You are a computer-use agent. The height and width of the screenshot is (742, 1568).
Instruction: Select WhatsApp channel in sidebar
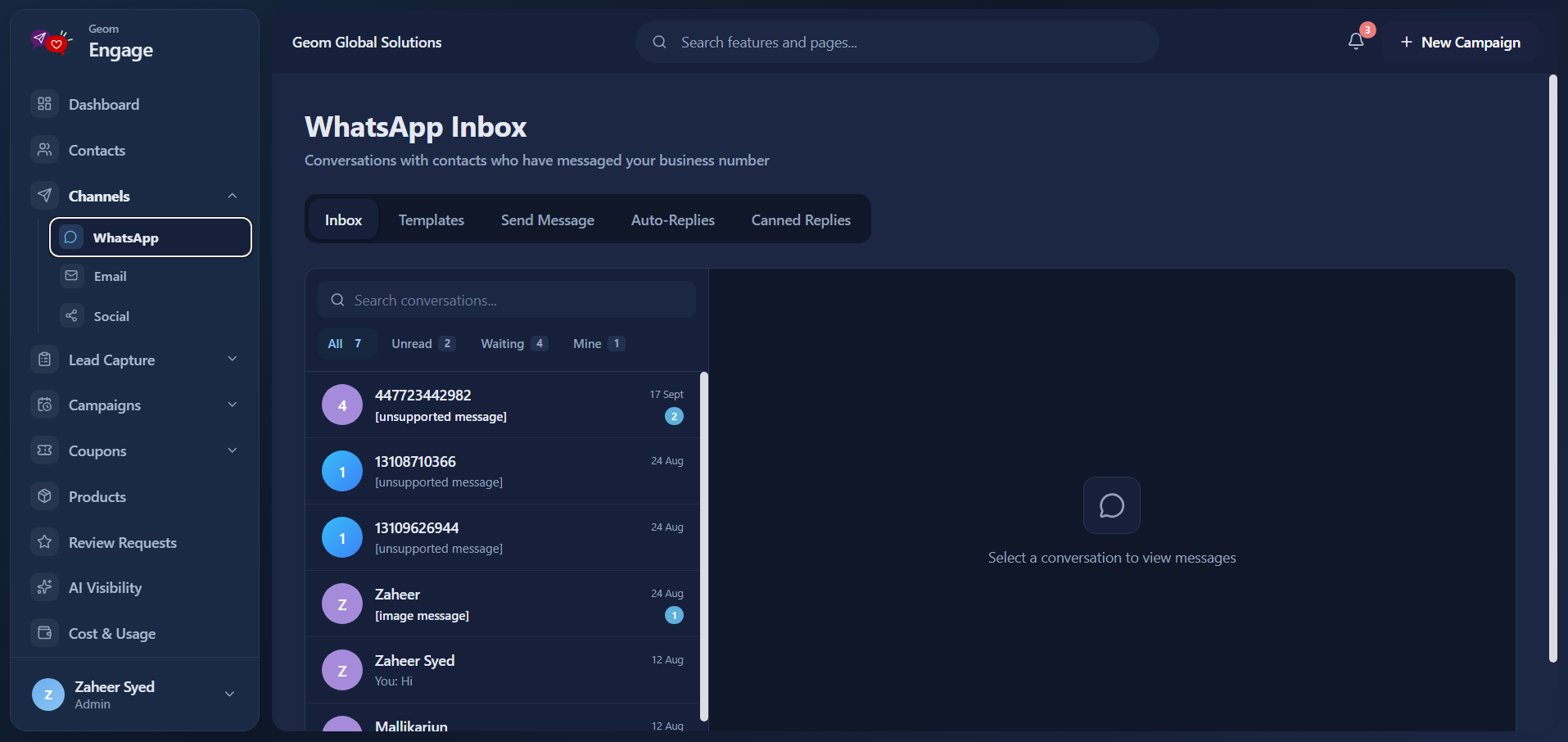[151, 238]
